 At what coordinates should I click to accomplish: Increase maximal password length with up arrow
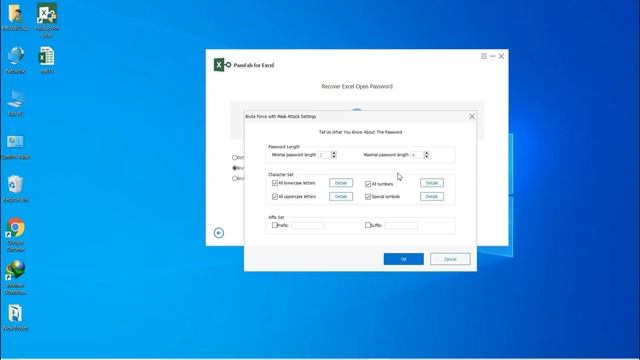(427, 153)
